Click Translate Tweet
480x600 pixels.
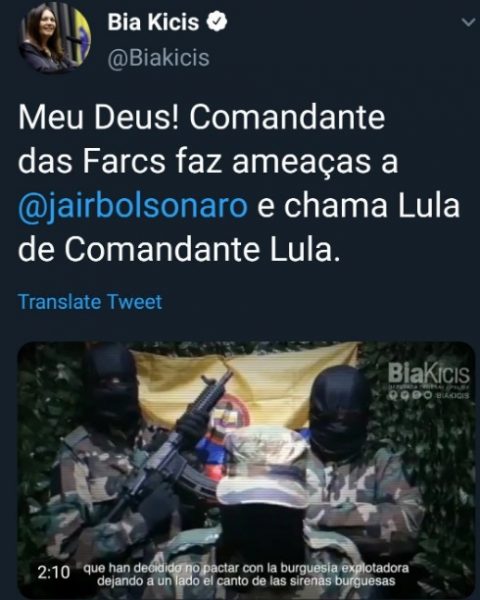coord(90,302)
